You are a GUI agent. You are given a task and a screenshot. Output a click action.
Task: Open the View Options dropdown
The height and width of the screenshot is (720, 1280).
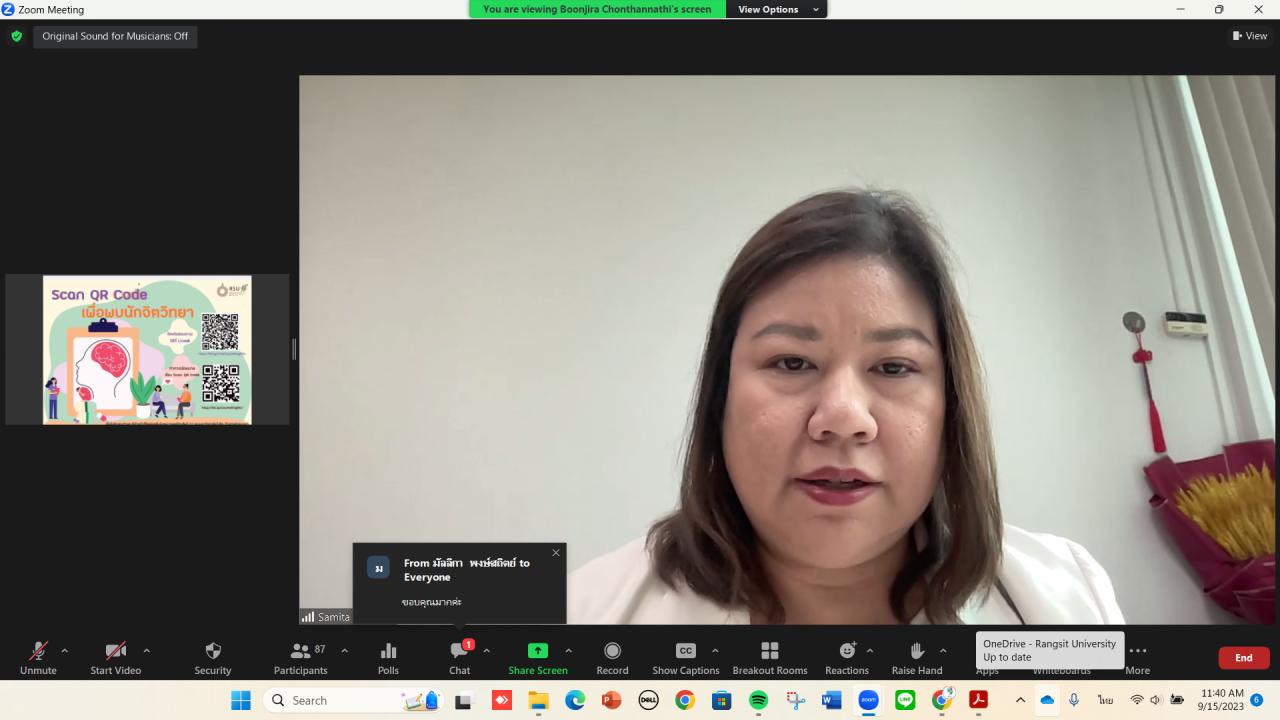777,9
